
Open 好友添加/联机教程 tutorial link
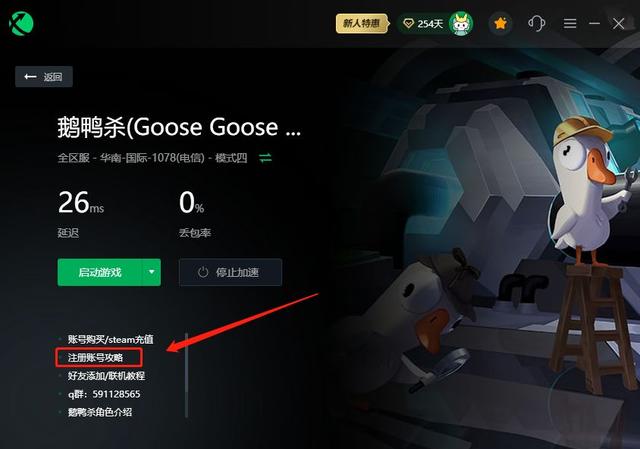[x=106, y=376]
